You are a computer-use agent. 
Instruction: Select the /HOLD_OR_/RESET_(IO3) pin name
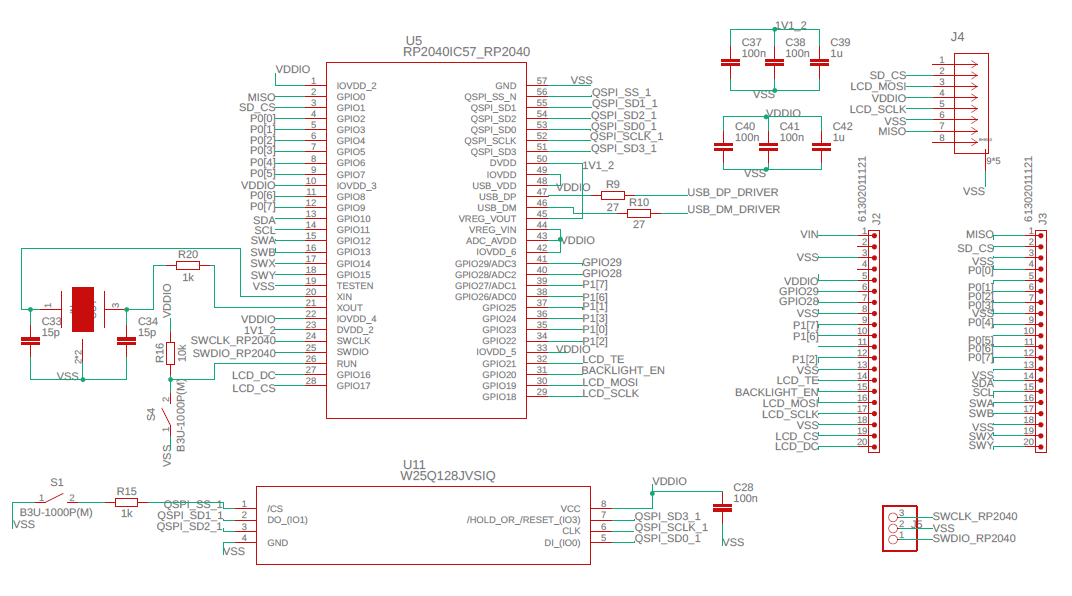point(524,520)
